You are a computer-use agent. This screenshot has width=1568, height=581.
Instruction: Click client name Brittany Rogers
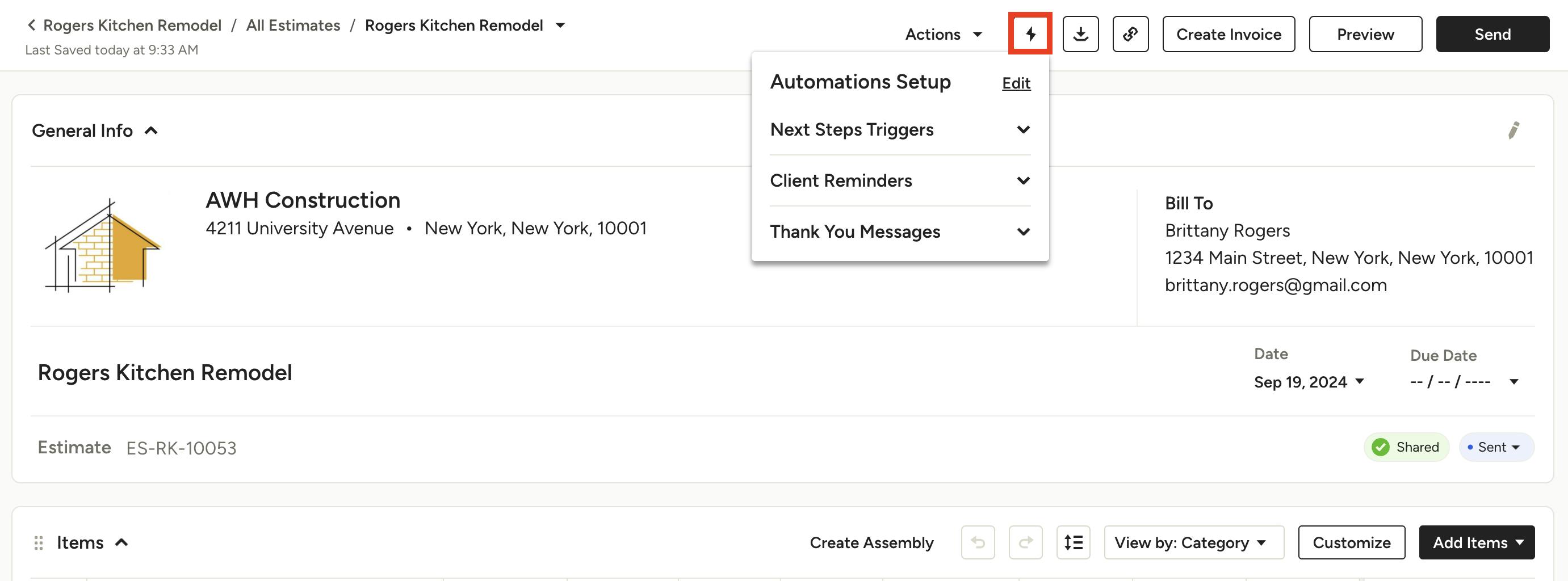tap(1227, 230)
